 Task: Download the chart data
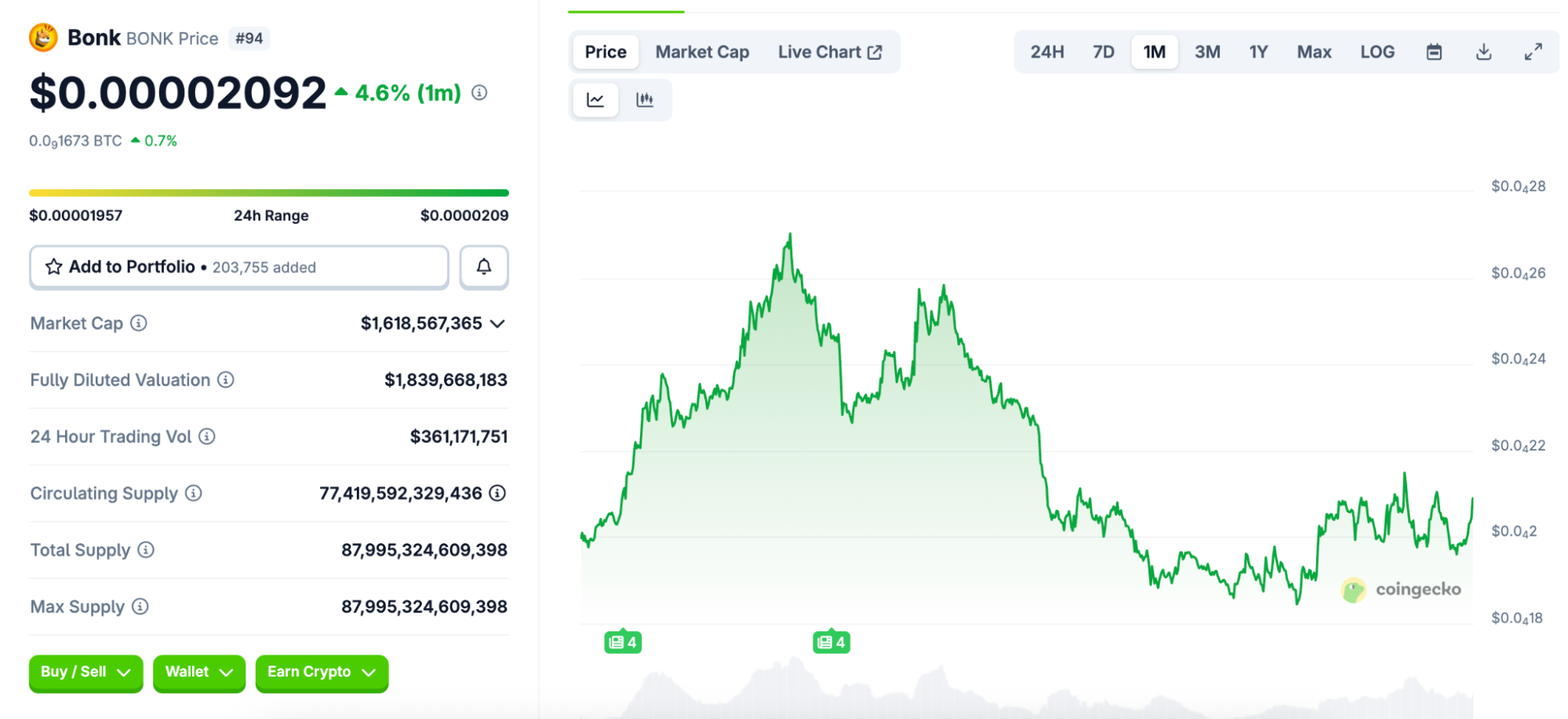click(1483, 53)
